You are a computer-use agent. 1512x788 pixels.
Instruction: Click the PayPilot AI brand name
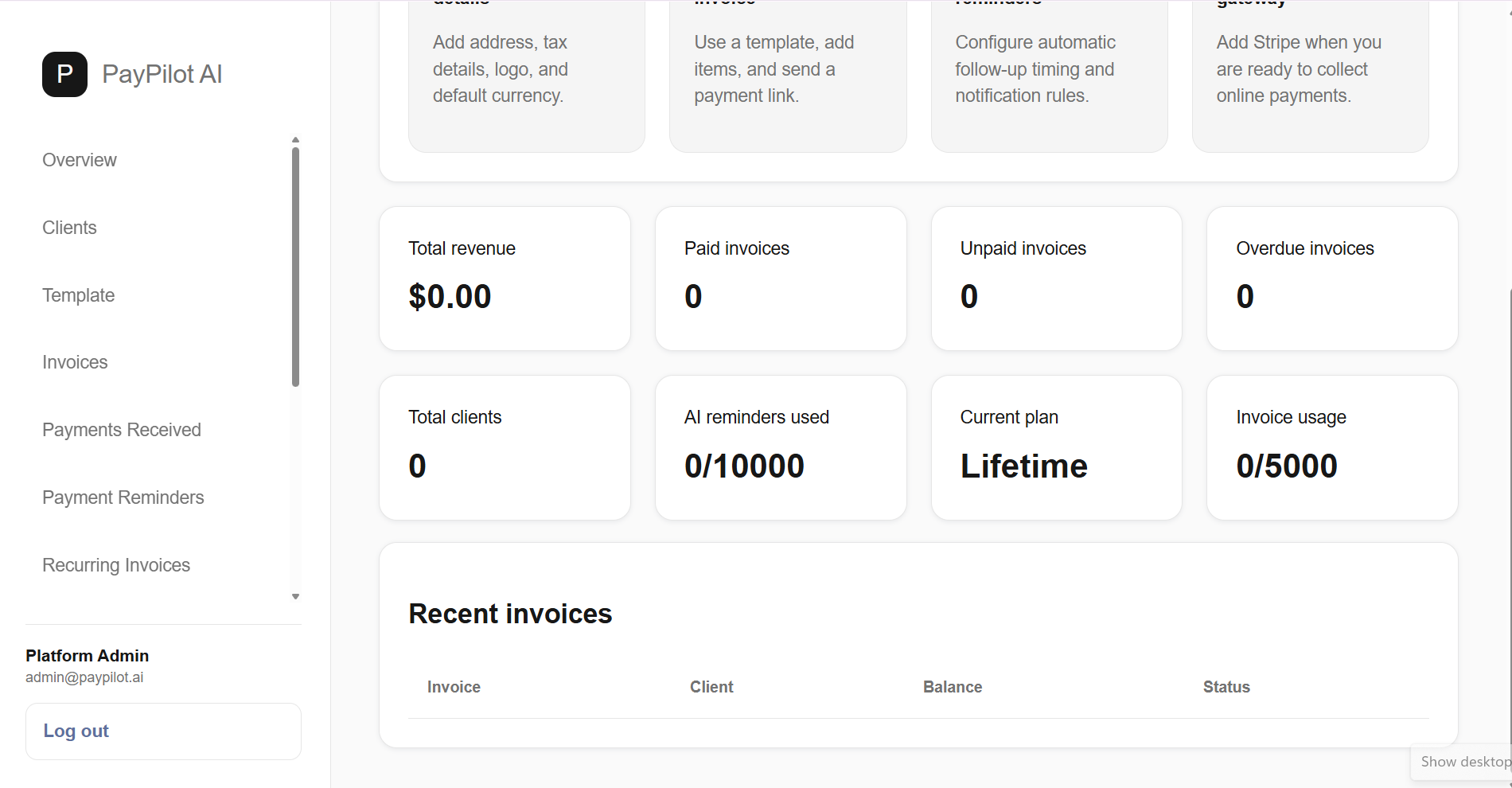click(162, 74)
